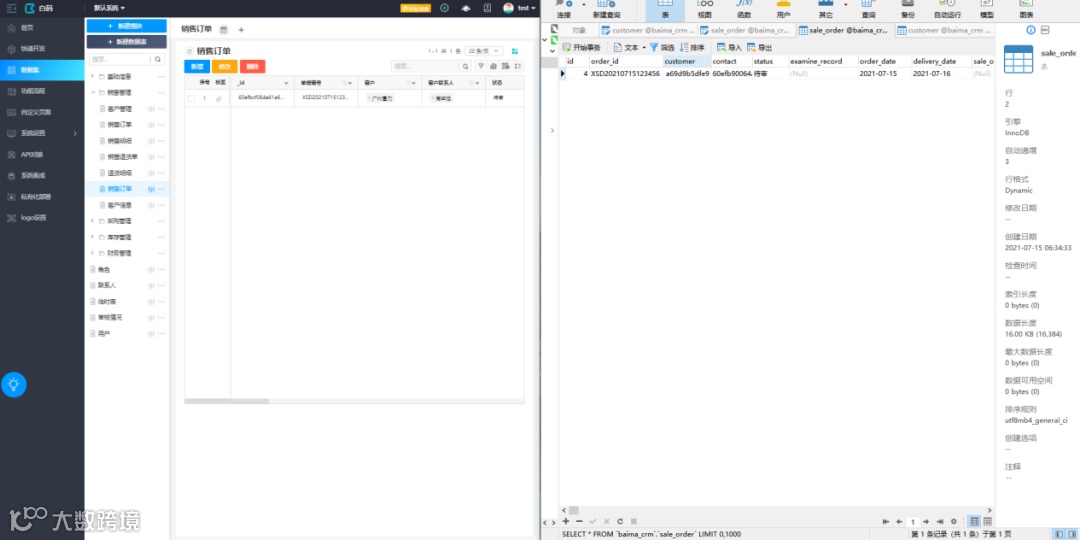Click the 新建模块 button

(126, 25)
